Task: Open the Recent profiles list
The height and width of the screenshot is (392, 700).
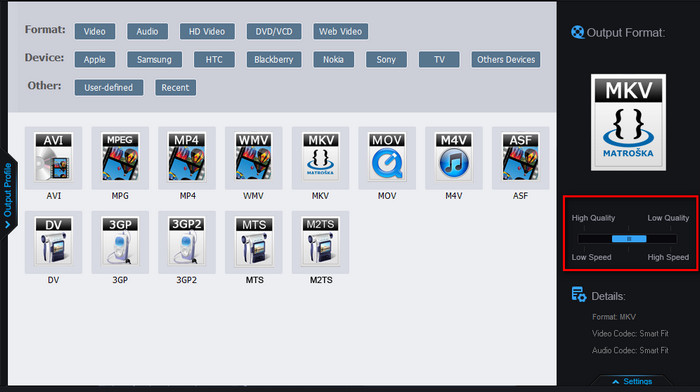Action: 175,88
